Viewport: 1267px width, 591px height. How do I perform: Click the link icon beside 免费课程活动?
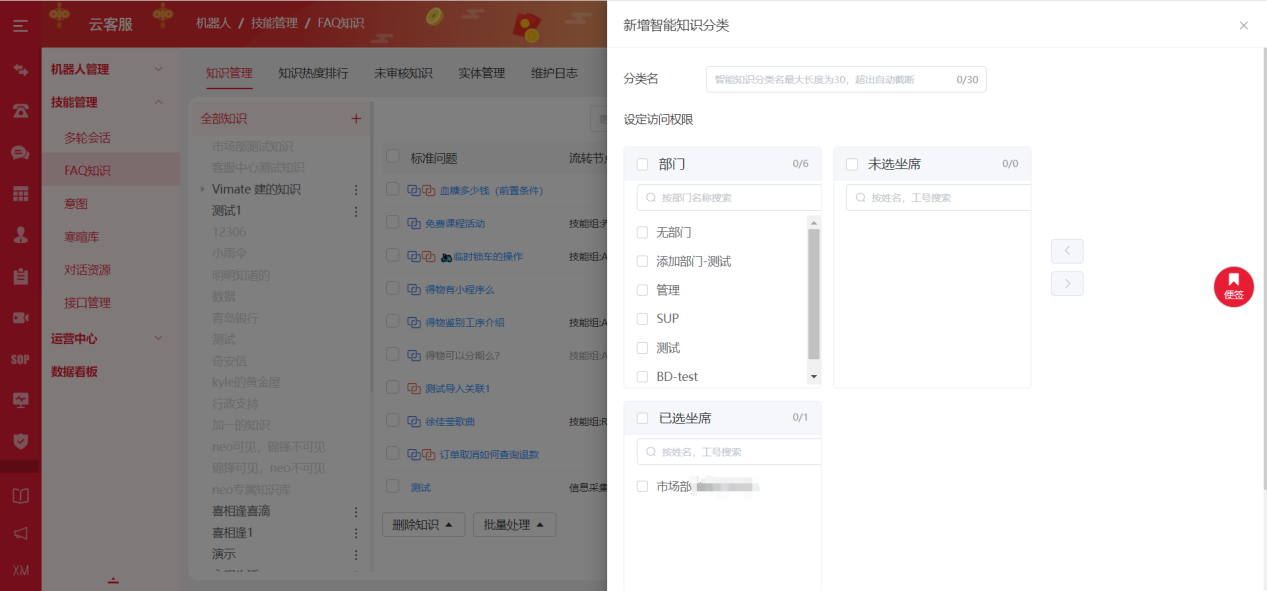[414, 224]
